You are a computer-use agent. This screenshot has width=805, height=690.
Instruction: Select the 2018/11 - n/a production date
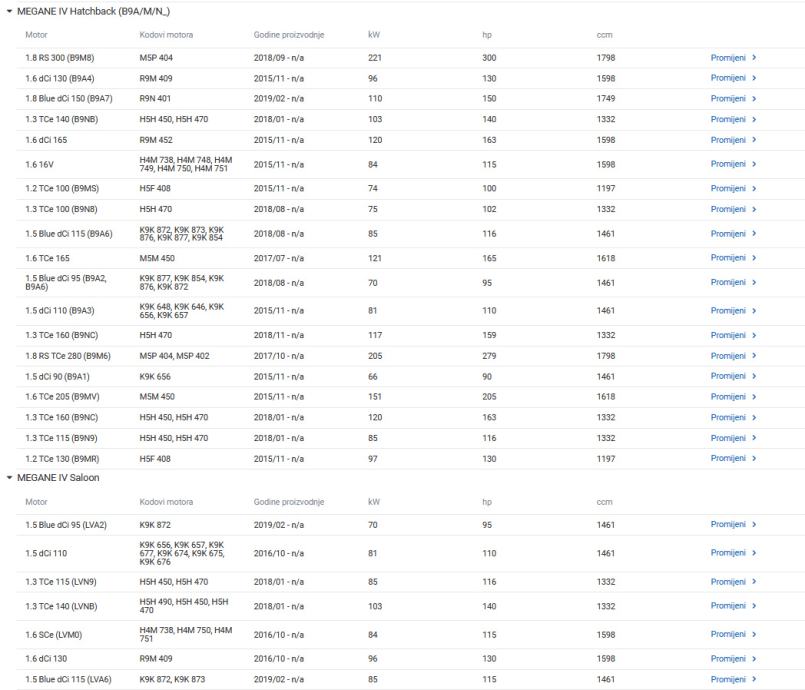click(x=279, y=335)
